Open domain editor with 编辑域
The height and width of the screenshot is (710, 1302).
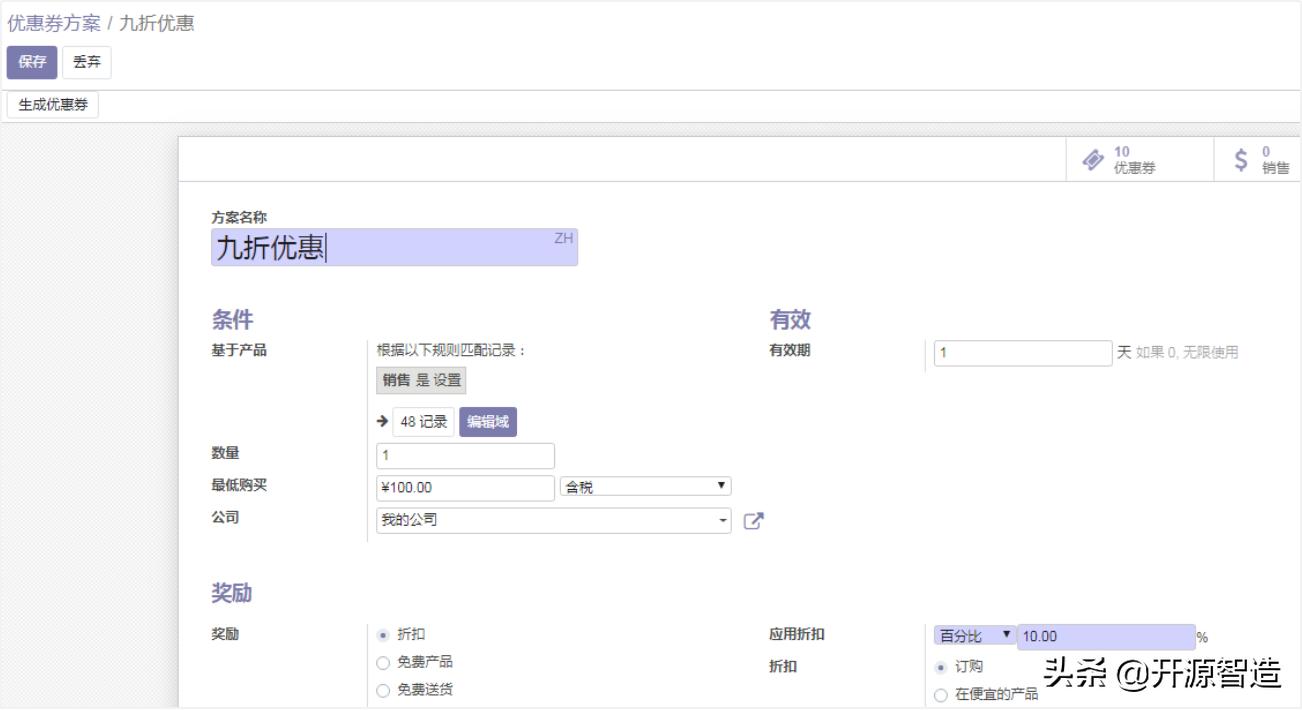point(489,422)
